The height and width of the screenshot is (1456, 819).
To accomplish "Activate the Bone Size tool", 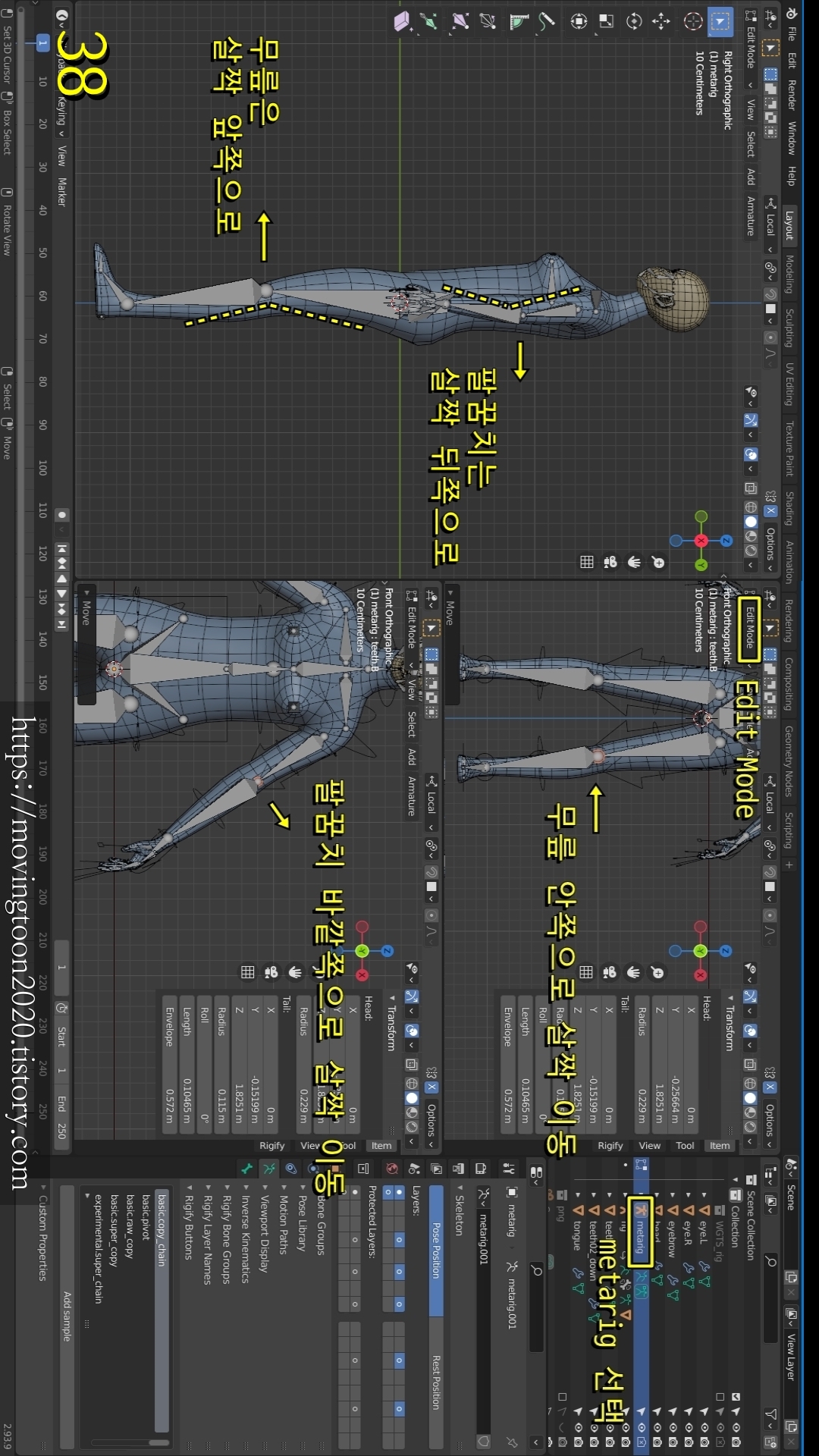I will (460, 22).
